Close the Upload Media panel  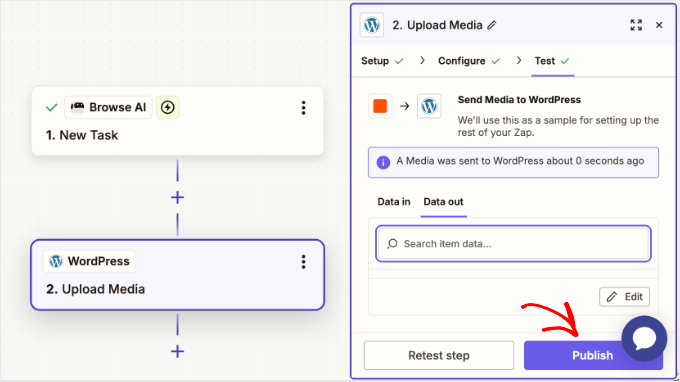pyautogui.click(x=659, y=25)
